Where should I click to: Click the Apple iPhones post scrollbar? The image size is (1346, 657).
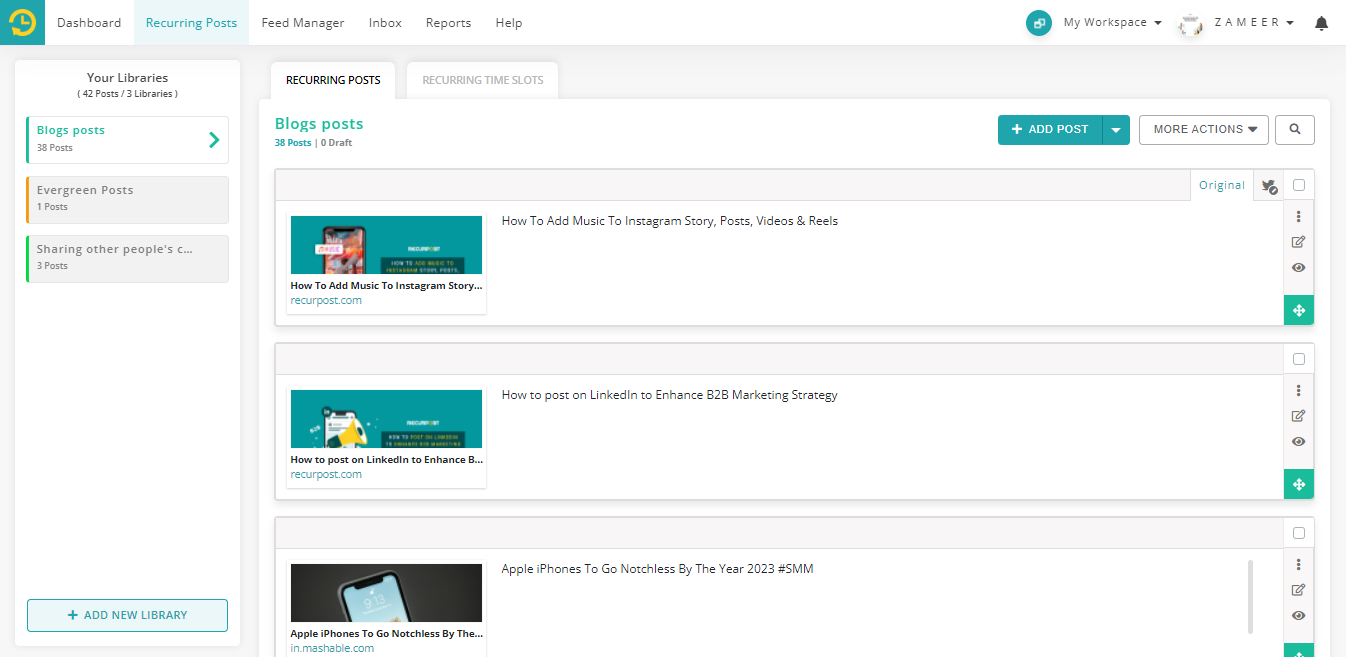click(1250, 597)
